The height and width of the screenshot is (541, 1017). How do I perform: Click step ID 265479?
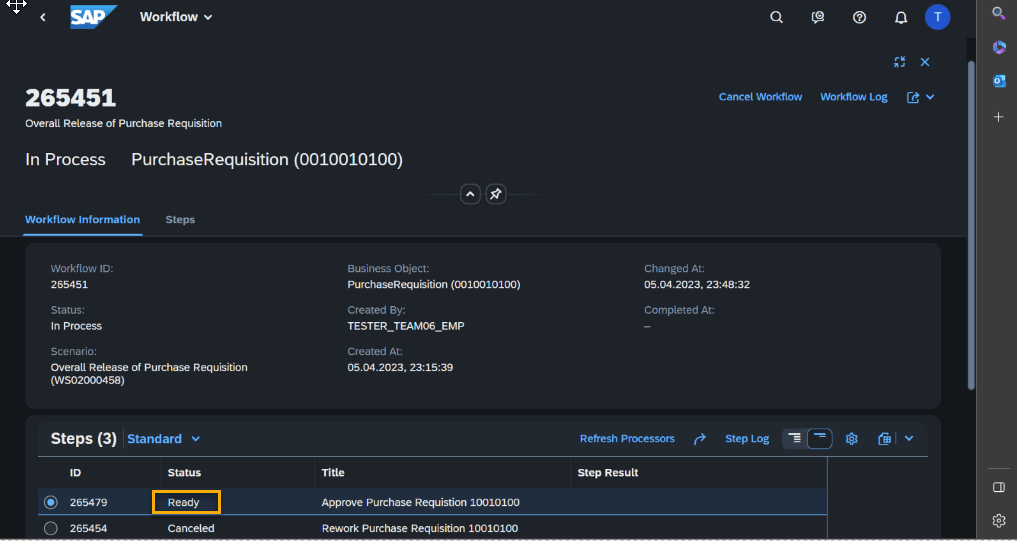88,502
